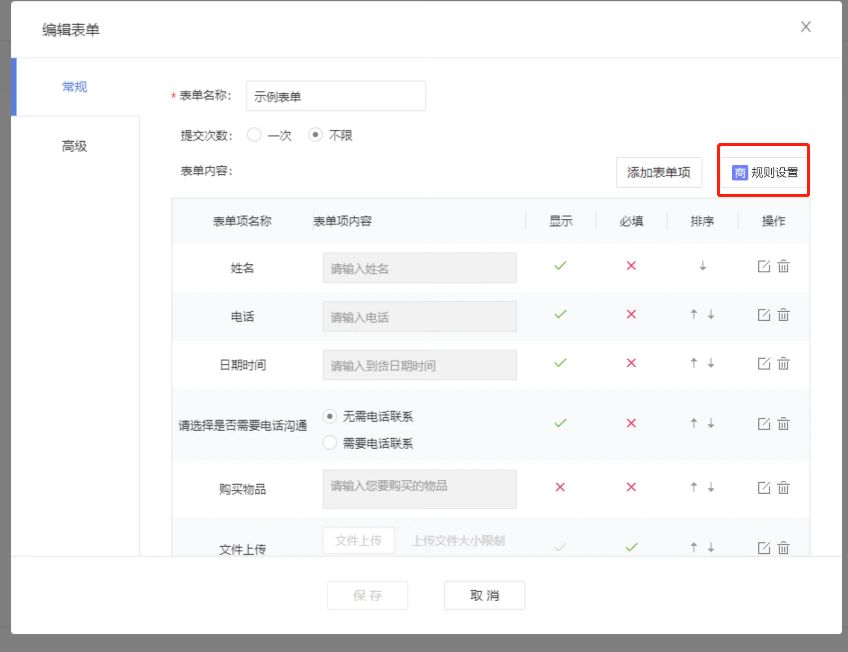Click the 请输入到货日期时间 input
Image resolution: width=848 pixels, height=652 pixels.
click(x=419, y=365)
